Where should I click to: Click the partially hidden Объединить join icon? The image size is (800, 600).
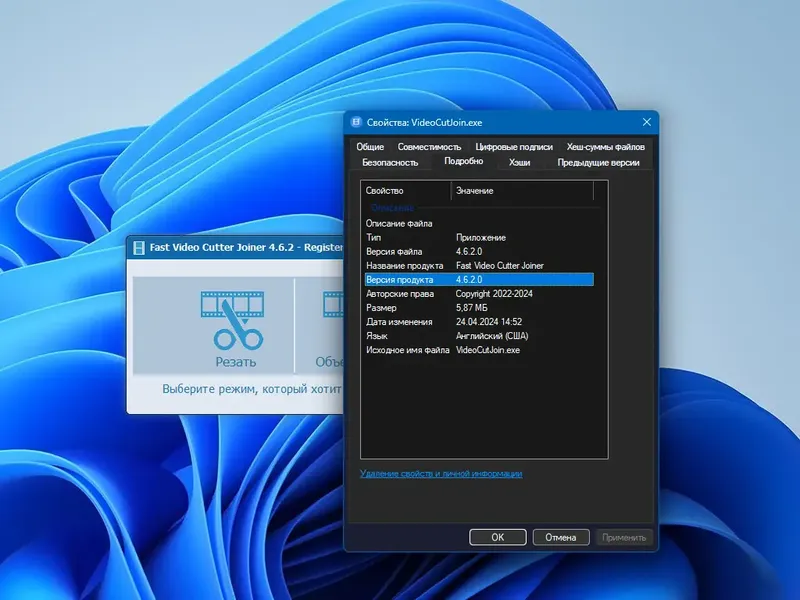coord(333,305)
